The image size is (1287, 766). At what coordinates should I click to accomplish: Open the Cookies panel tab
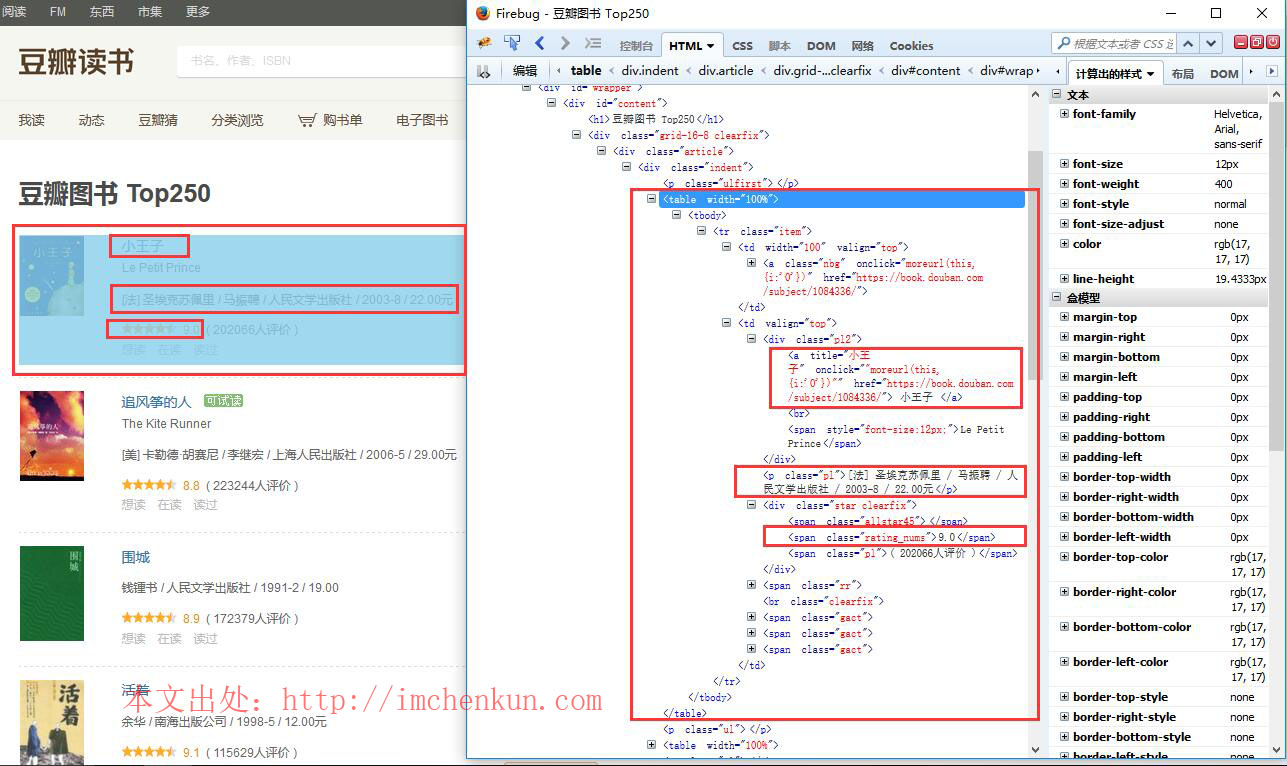(x=911, y=46)
